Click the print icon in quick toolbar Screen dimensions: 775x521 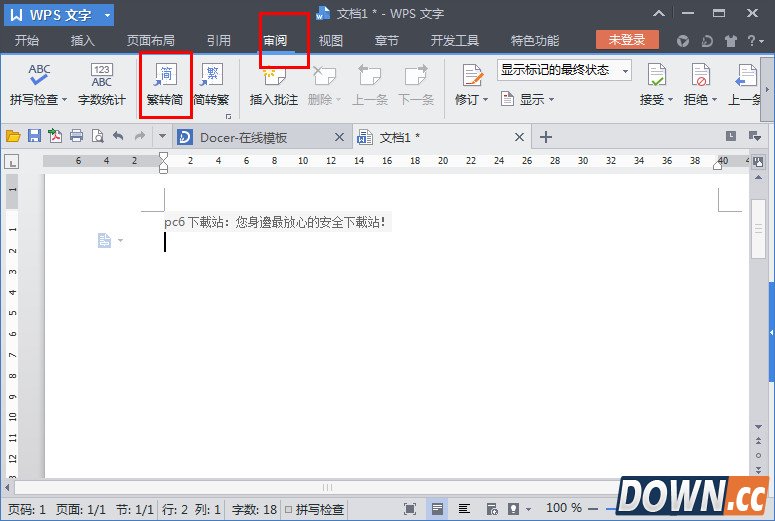[x=76, y=137]
